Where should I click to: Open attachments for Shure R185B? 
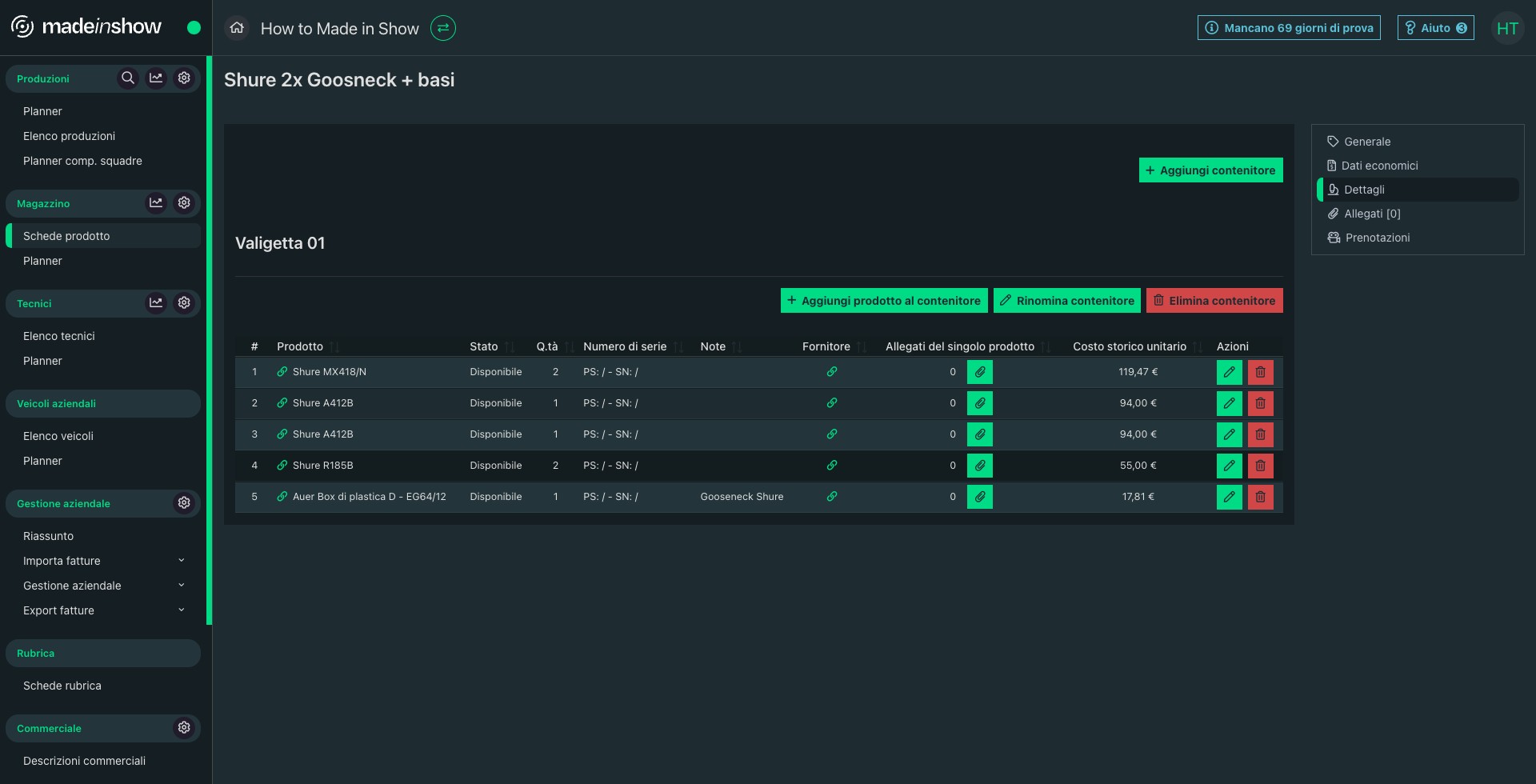pos(980,466)
